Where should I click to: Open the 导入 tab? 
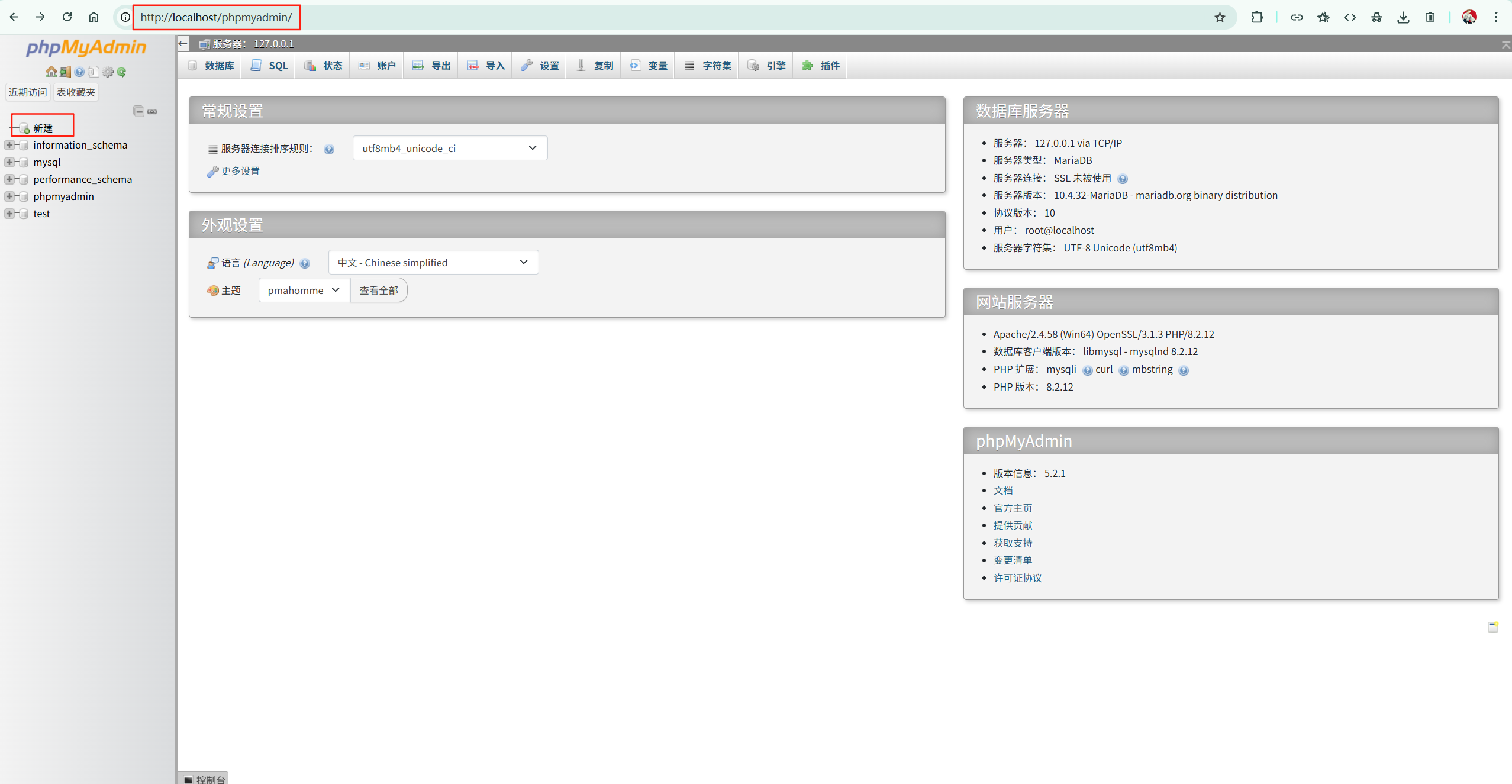(485, 66)
